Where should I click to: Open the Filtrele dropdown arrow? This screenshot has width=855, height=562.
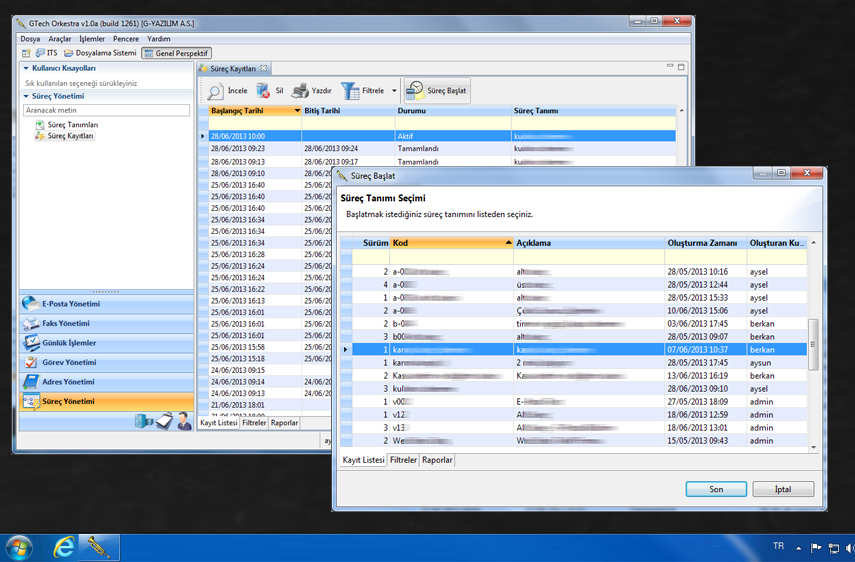coord(394,91)
